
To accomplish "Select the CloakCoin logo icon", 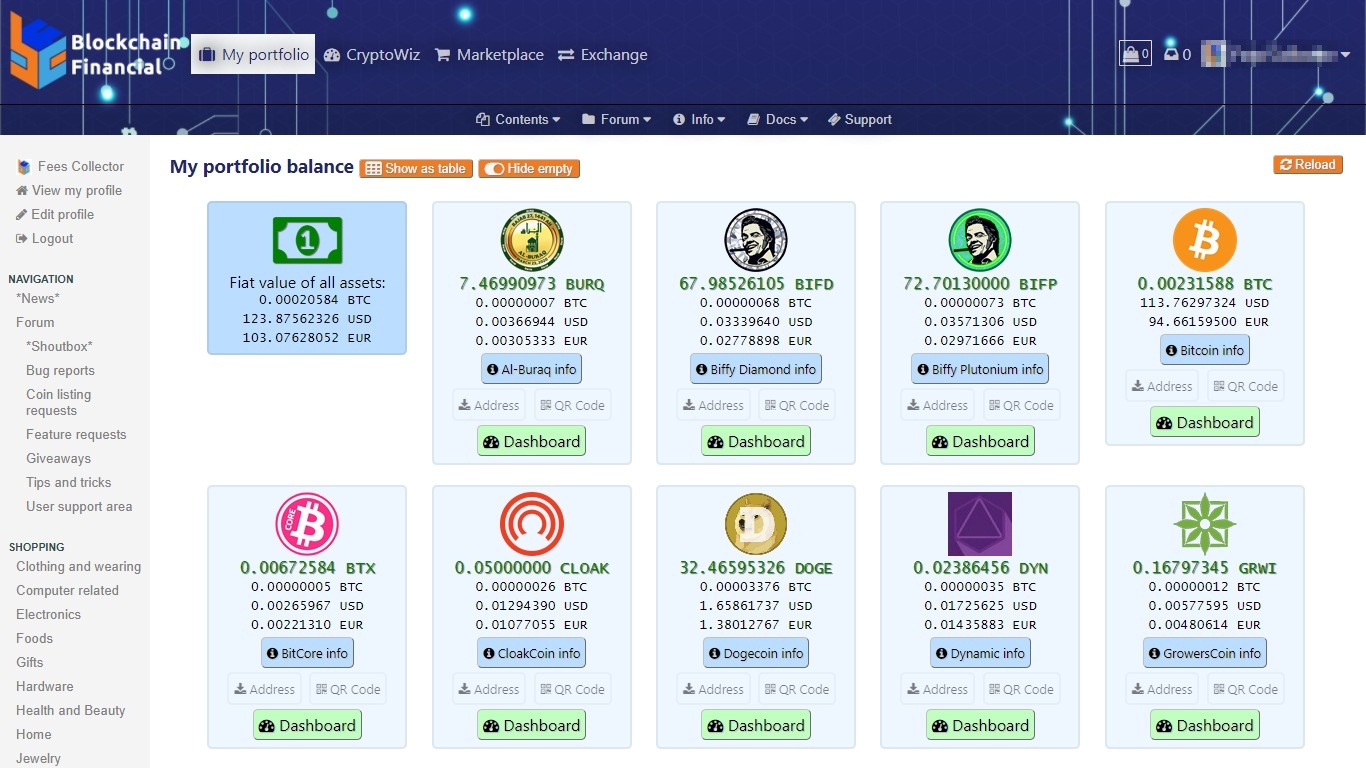I will 531,523.
